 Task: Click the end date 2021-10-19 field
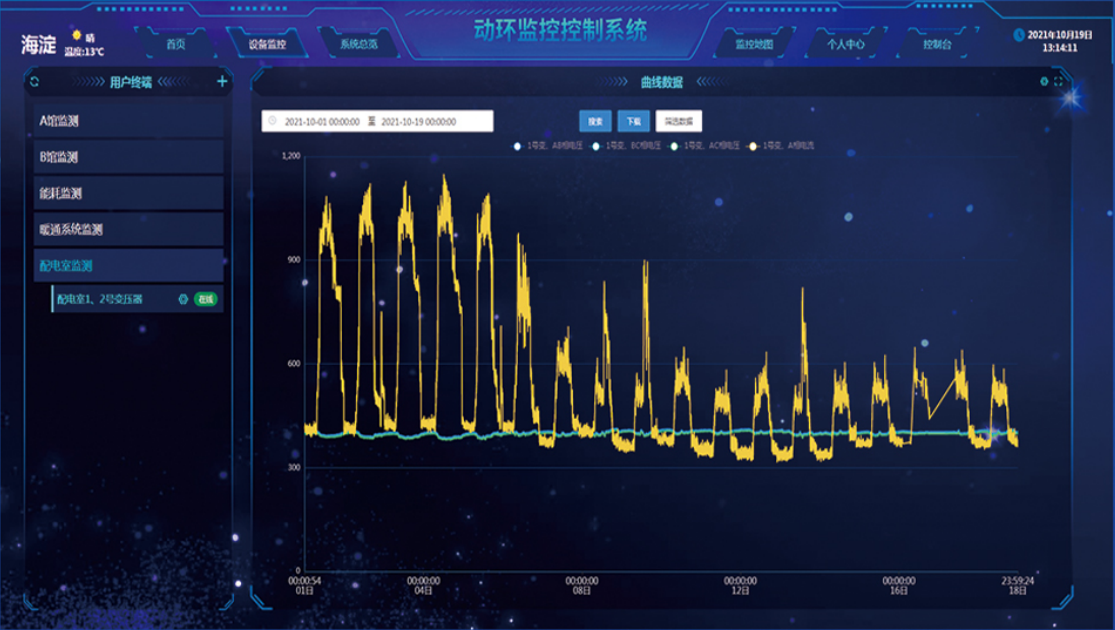pyautogui.click(x=418, y=121)
